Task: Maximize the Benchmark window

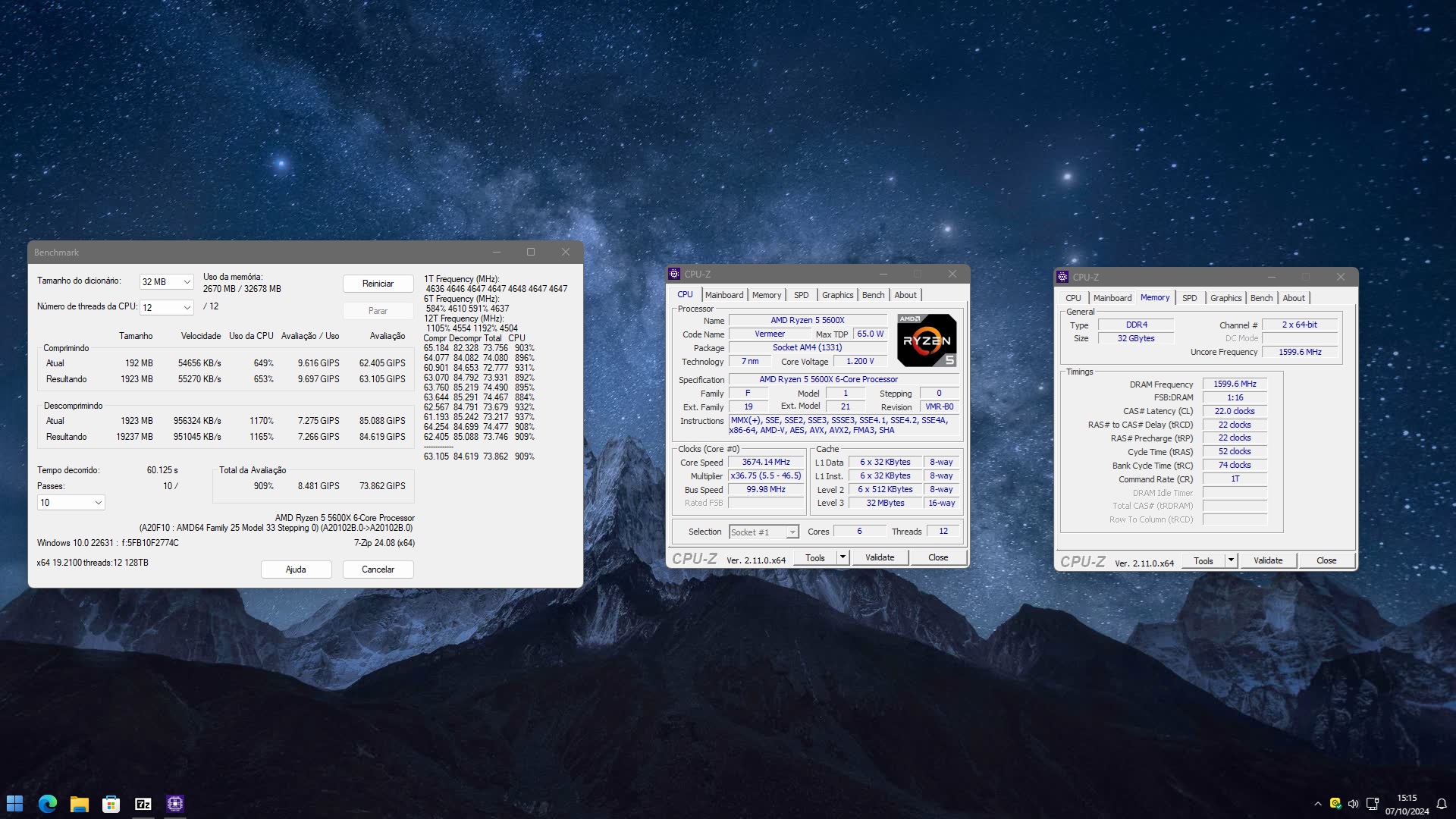Action: 531,253
